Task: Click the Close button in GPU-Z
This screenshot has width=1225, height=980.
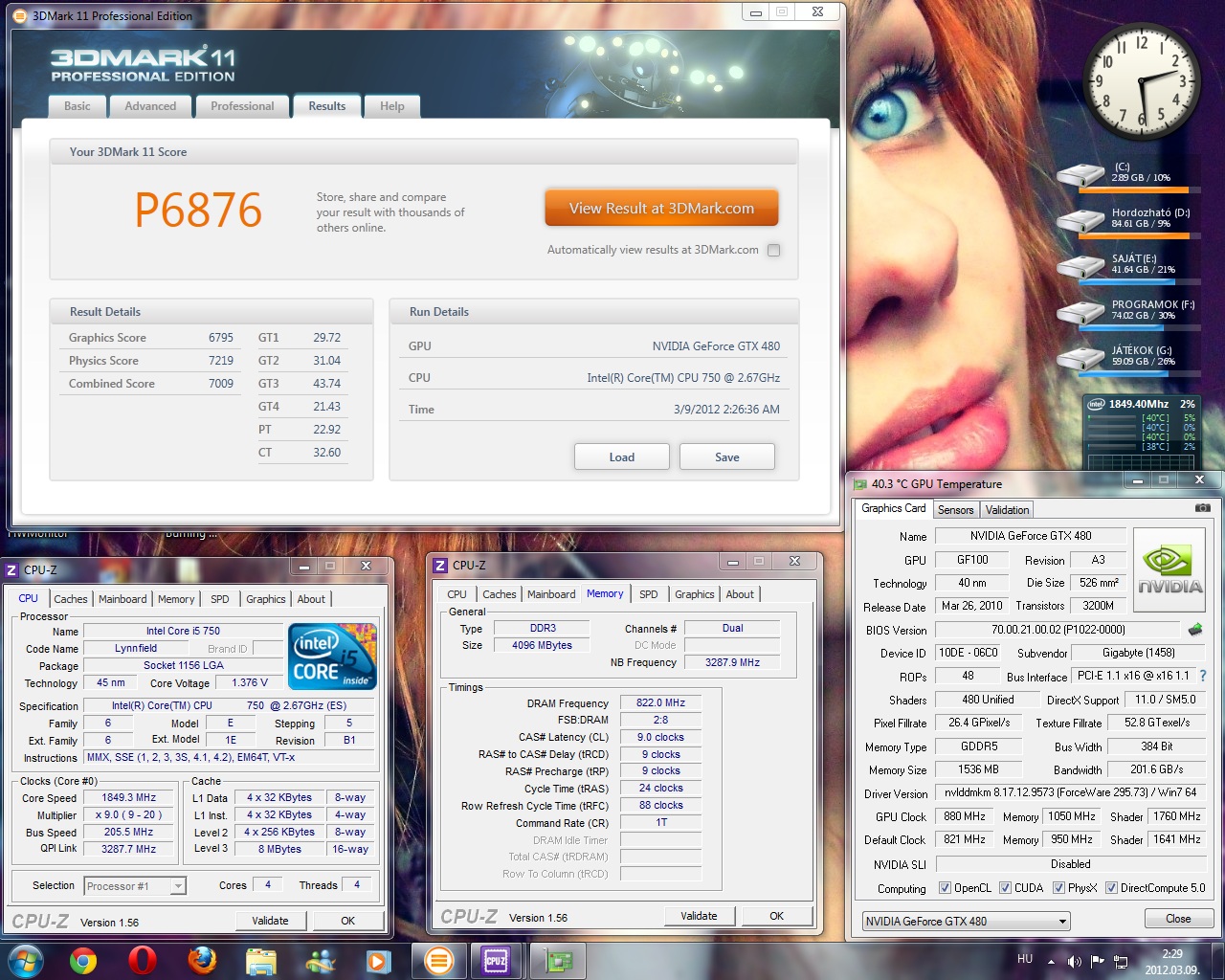Action: [1178, 919]
